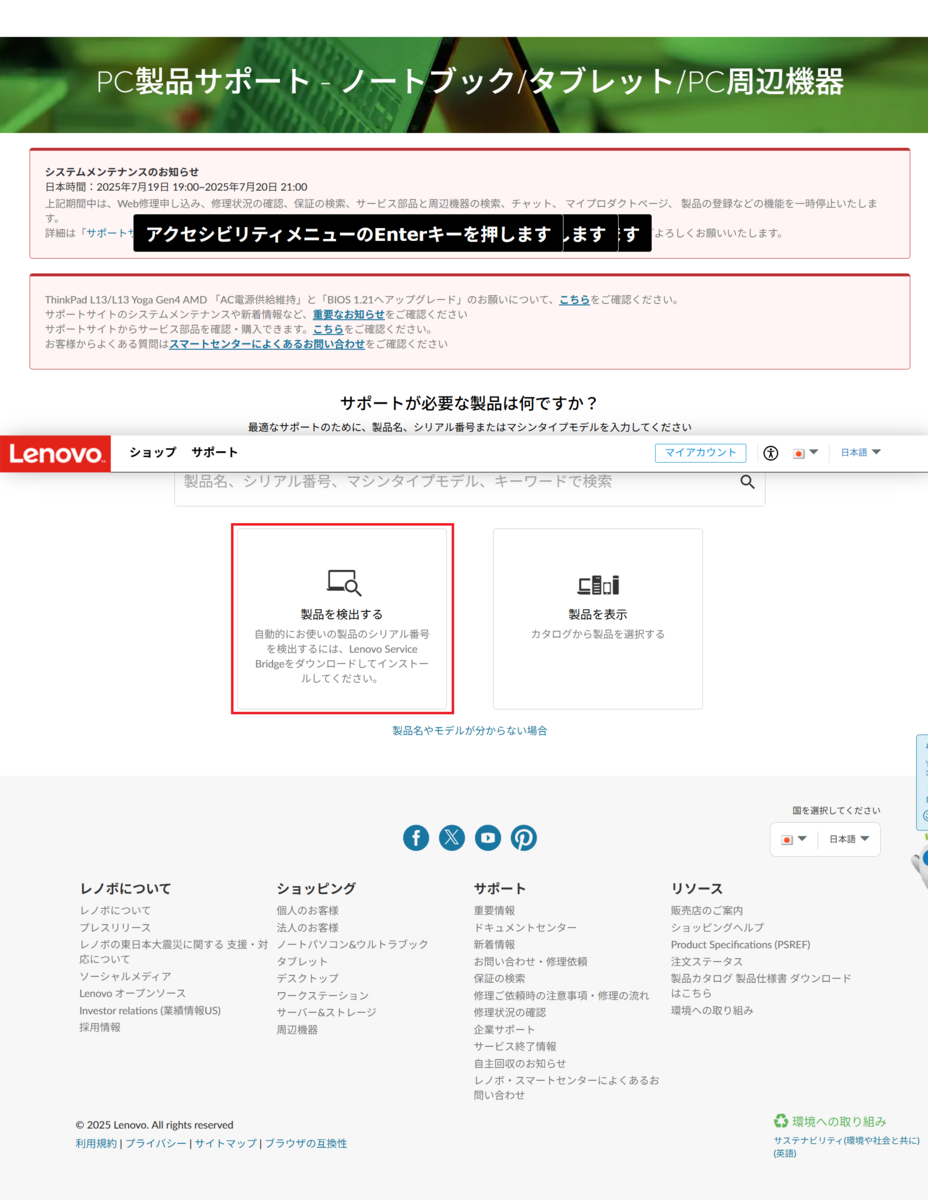Screen dimensions: 928x1200
Task: Click the detect product laptop icon
Action: point(344,583)
